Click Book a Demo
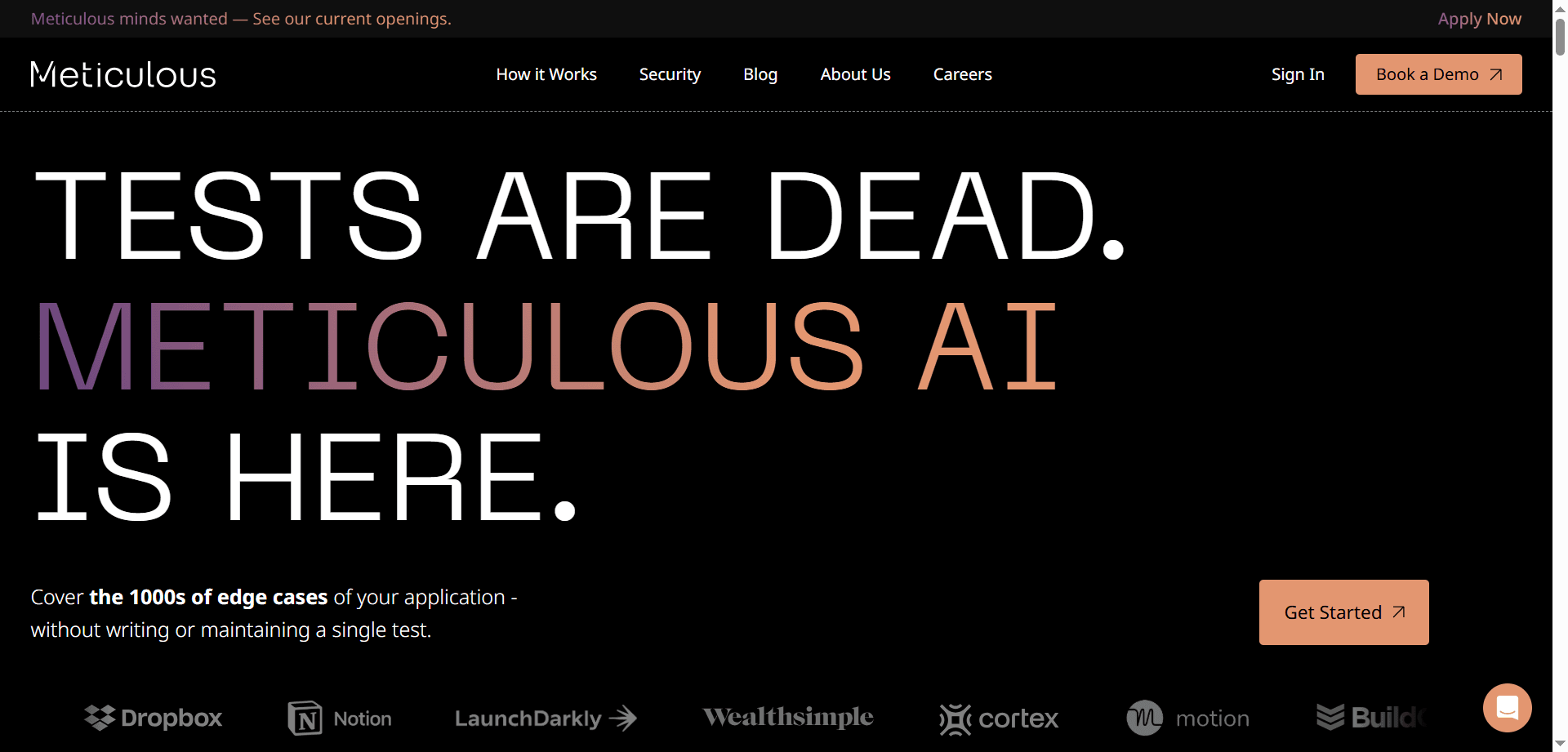The image size is (1568, 752). click(1438, 73)
